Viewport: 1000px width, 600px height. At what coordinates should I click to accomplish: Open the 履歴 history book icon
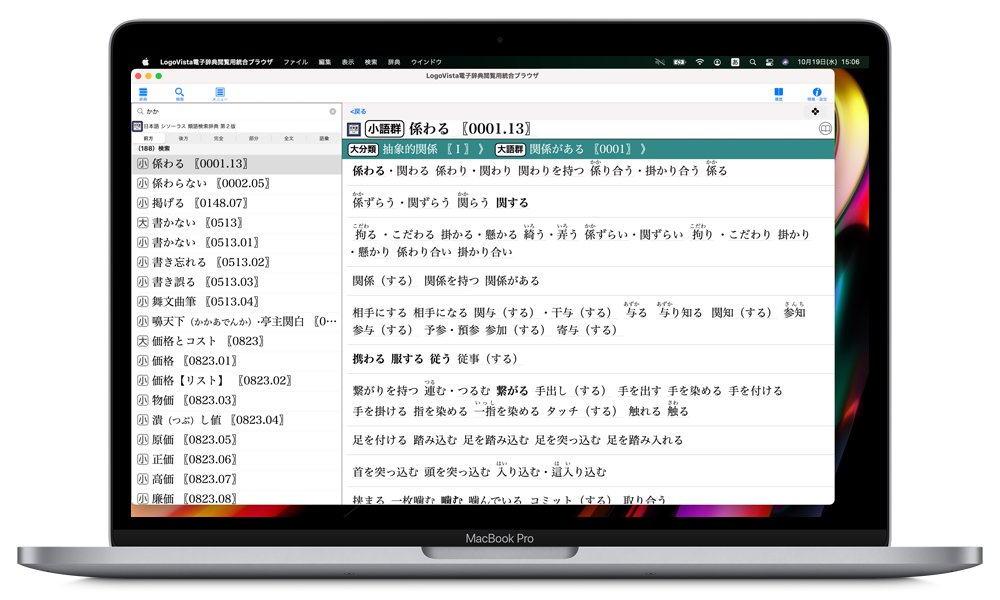coord(778,93)
